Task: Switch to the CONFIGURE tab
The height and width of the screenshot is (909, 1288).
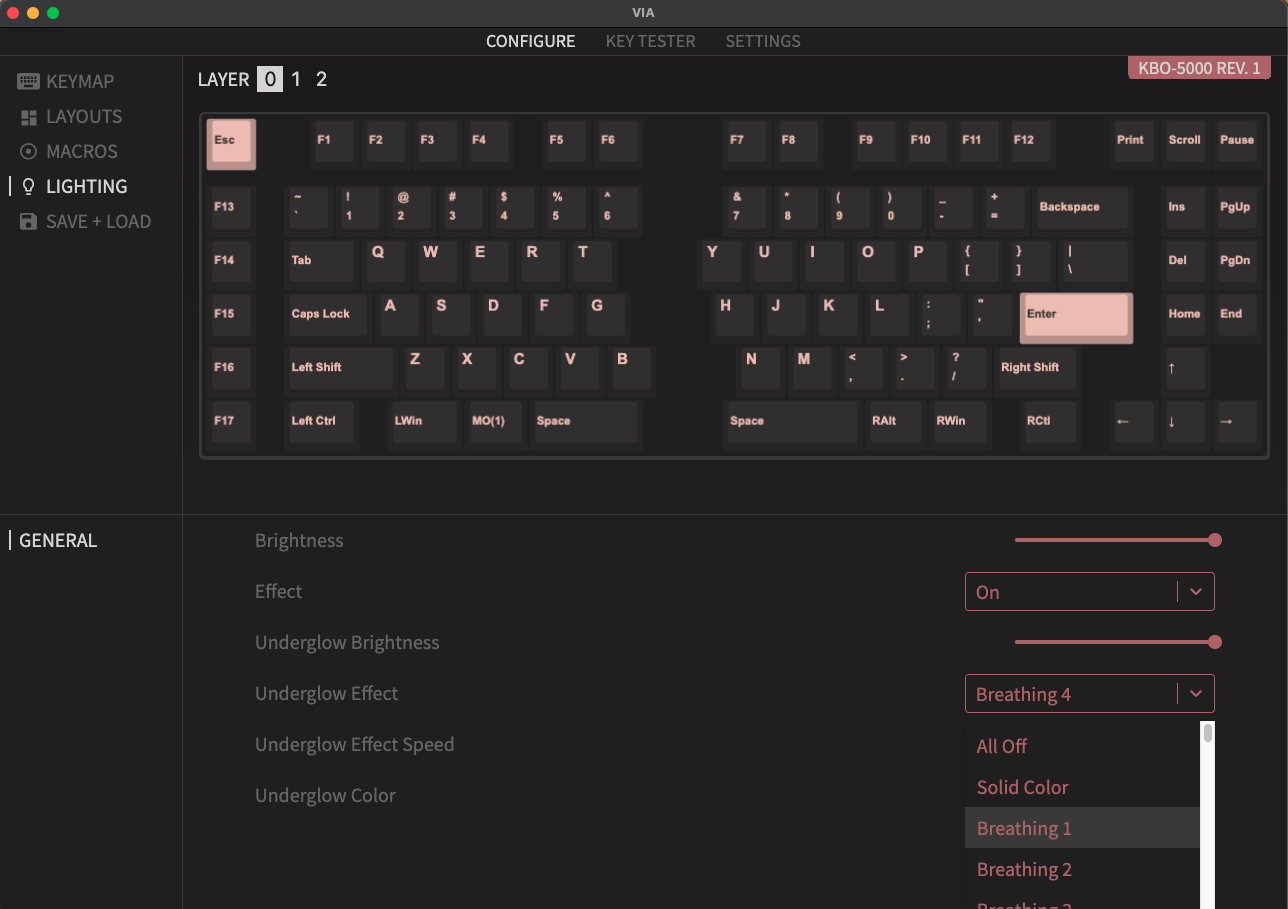Action: point(531,41)
